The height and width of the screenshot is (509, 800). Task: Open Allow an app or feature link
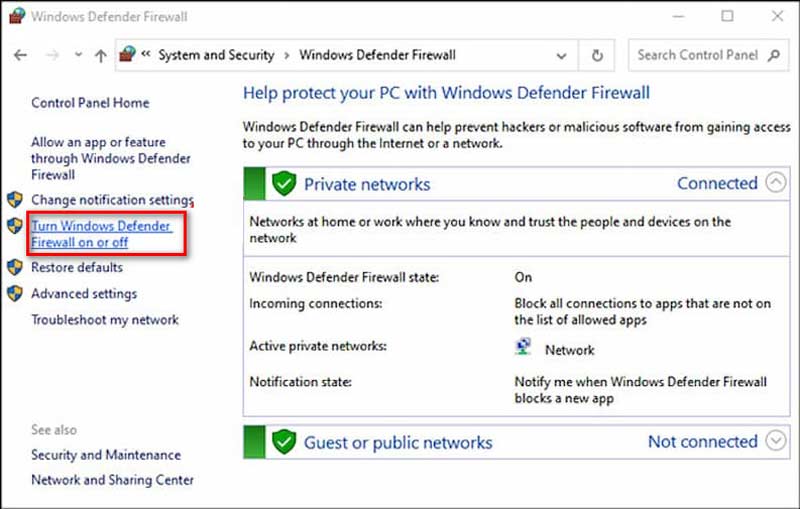111,158
